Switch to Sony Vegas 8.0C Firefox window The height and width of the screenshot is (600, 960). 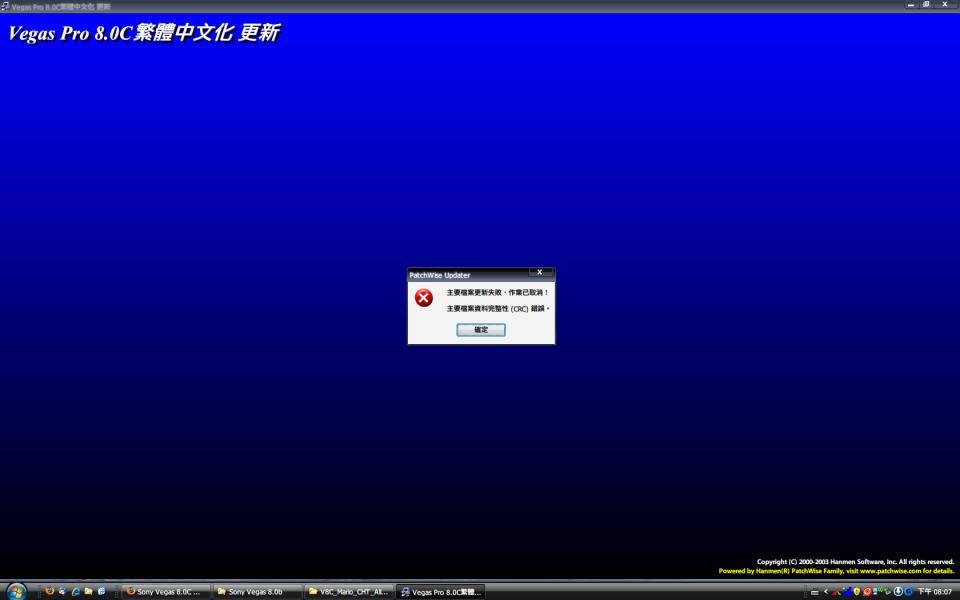point(168,592)
